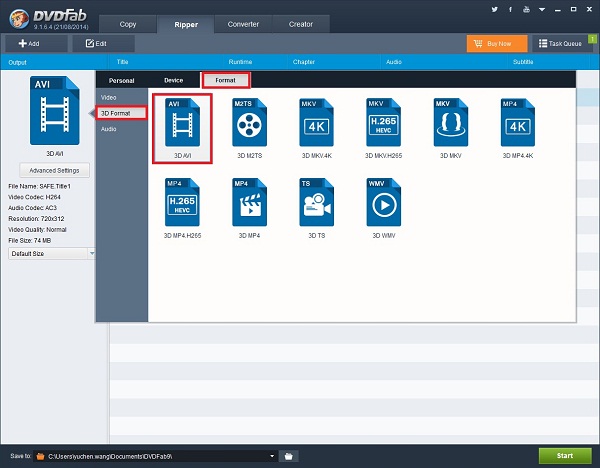Start the ripping process

565,456
